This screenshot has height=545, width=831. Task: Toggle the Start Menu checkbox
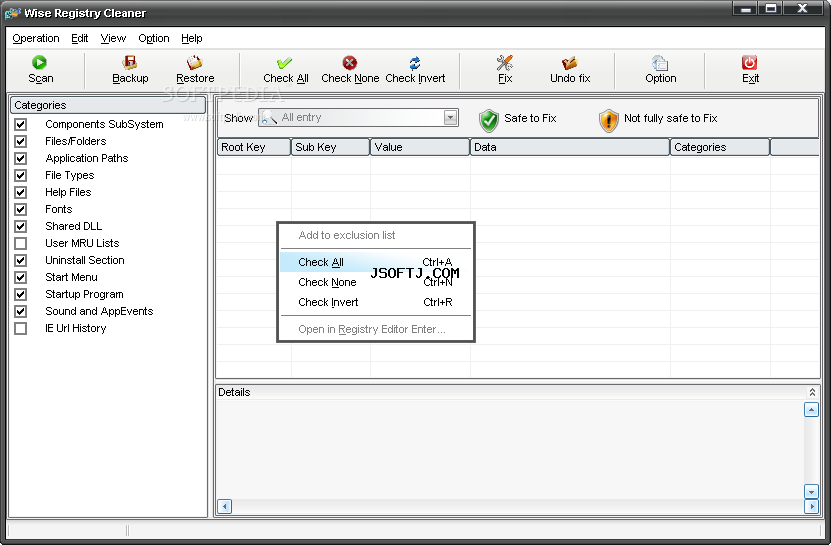point(21,277)
